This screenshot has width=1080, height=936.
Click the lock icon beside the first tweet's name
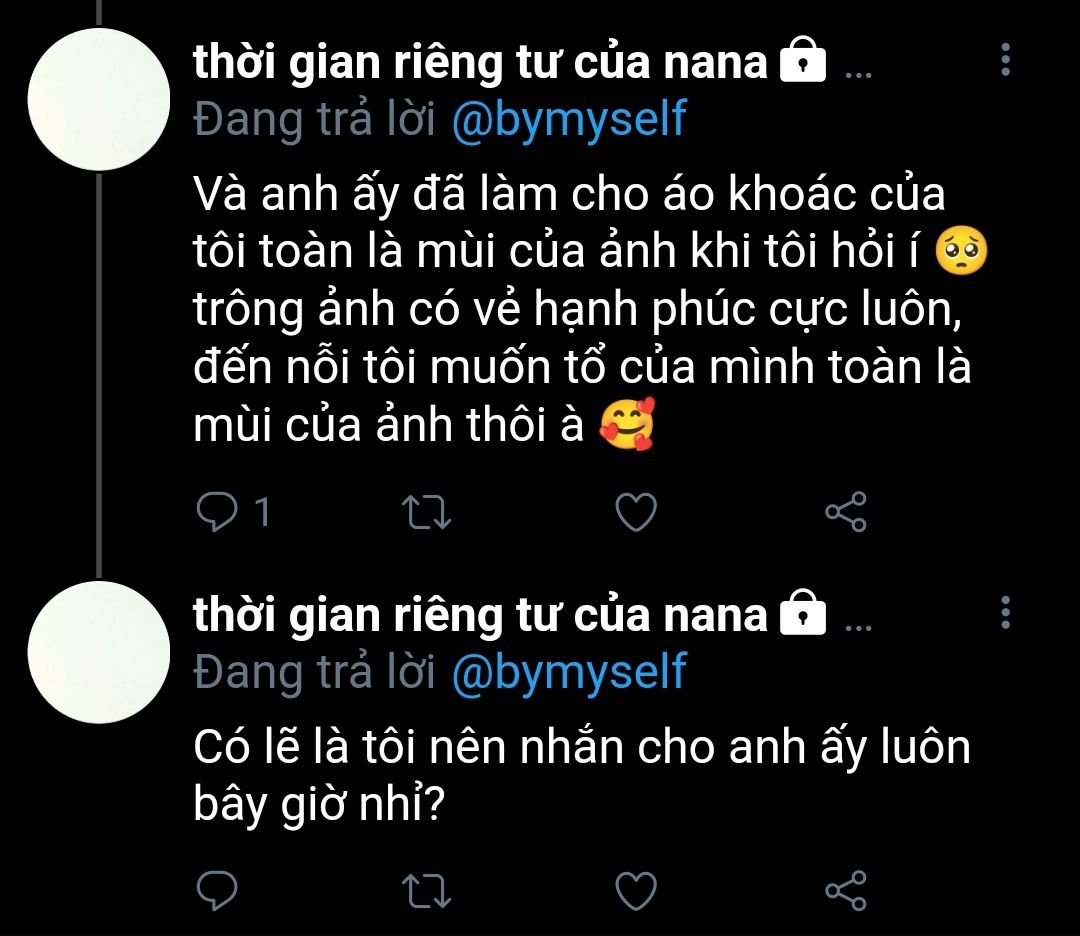[802, 60]
